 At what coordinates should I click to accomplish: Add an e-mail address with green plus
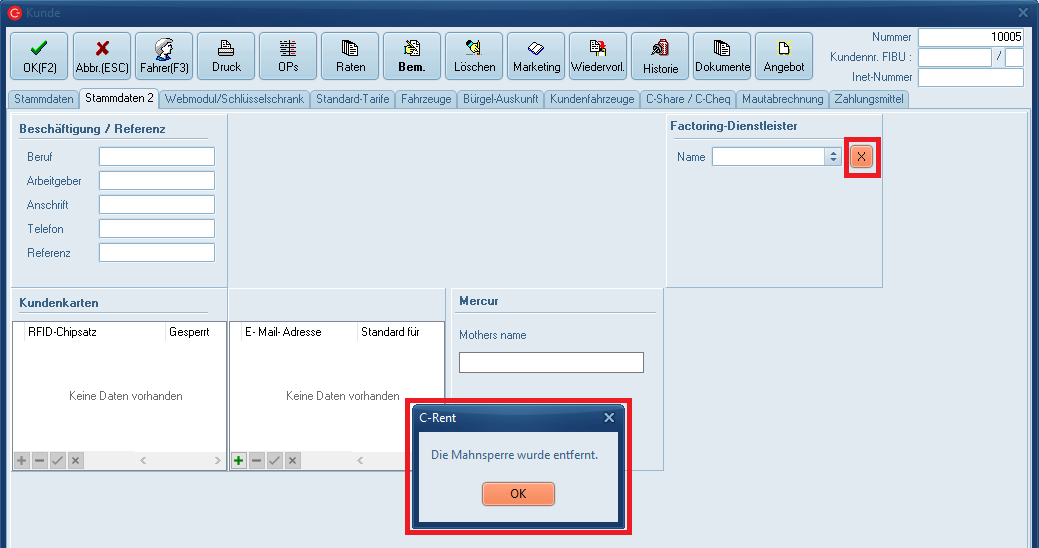pyautogui.click(x=239, y=461)
